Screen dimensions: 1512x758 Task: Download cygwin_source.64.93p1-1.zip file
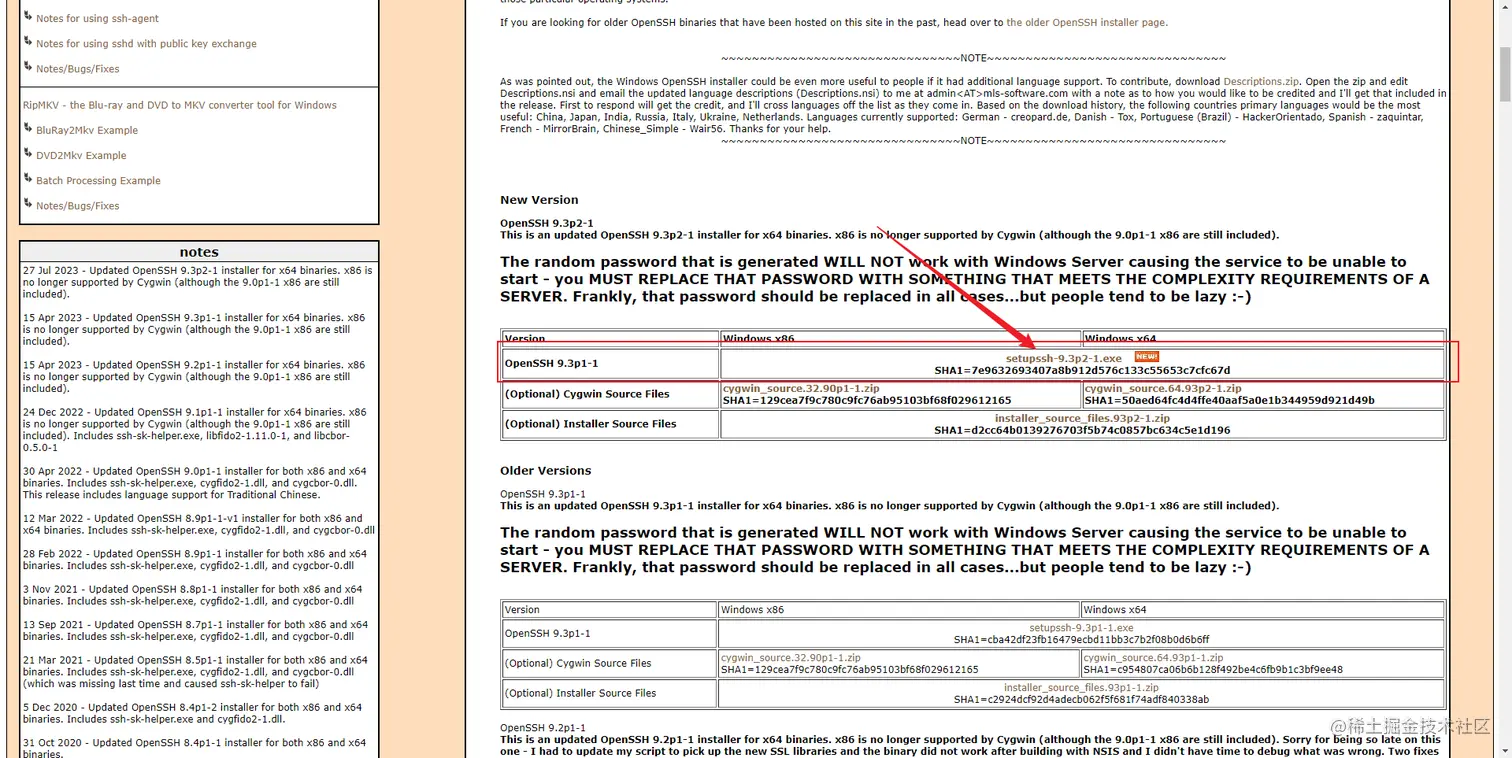1153,658
